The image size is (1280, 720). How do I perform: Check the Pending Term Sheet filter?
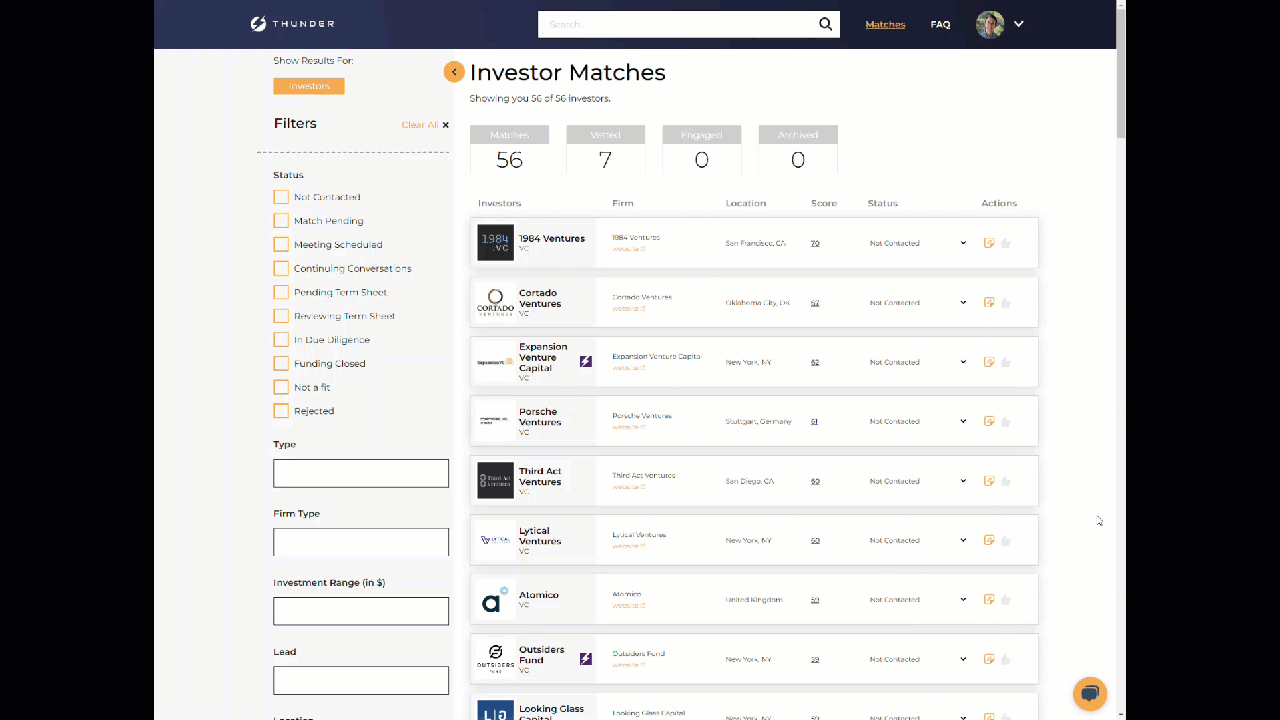(281, 292)
